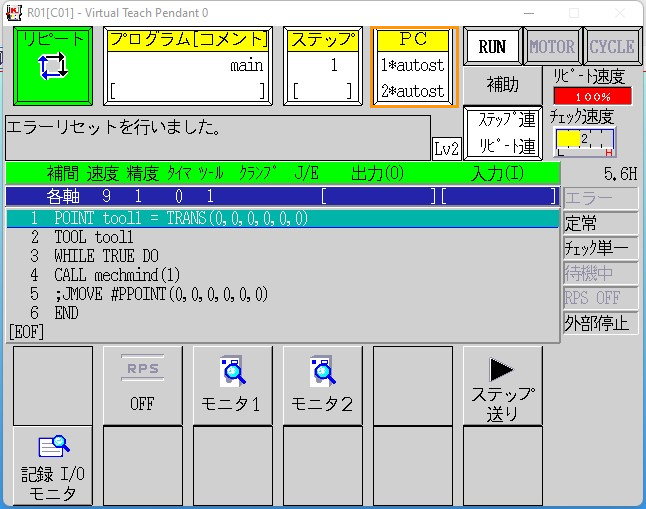
Task: Click the Virtual Teach Pendant title bar icon
Action: (14, 13)
